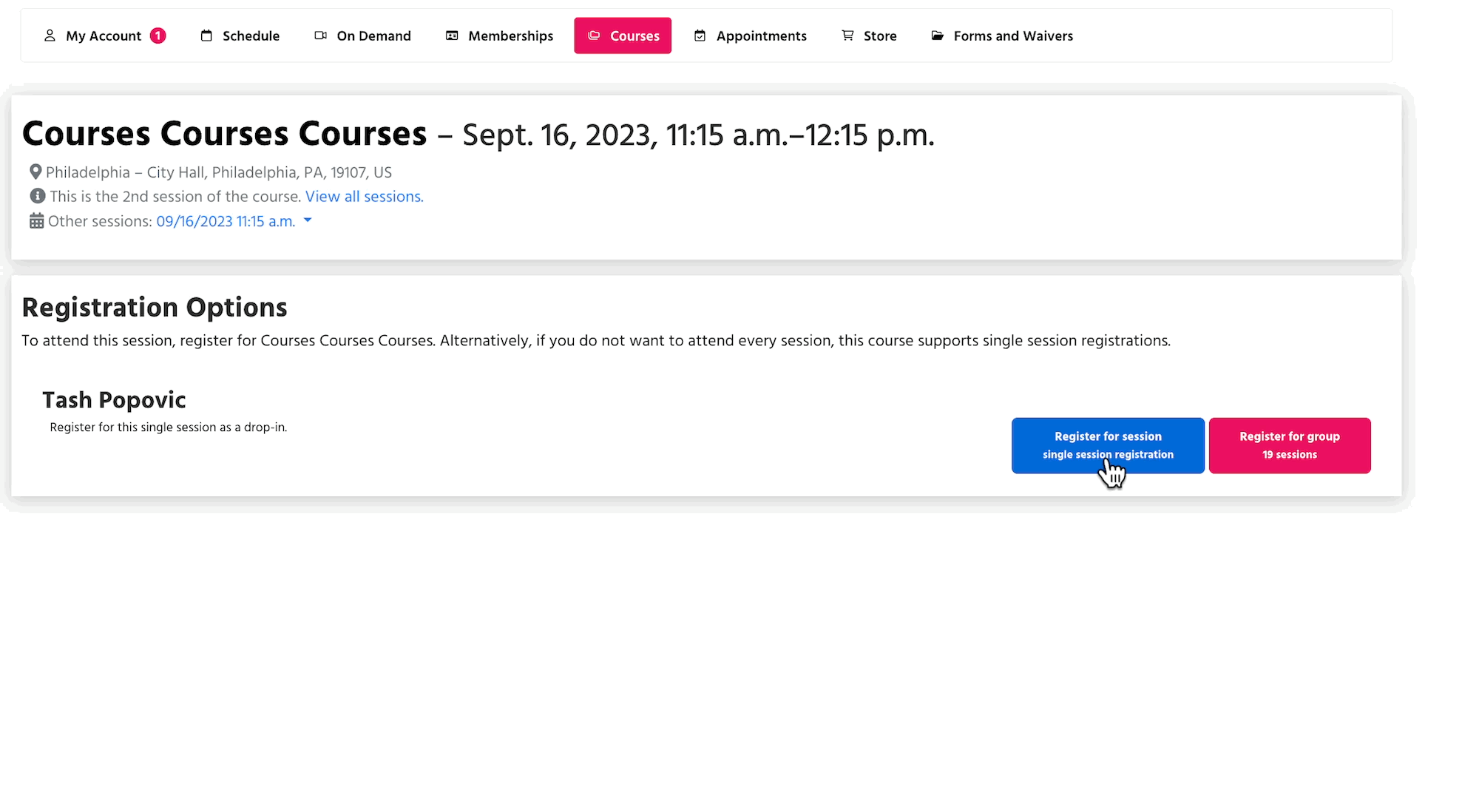The height and width of the screenshot is (812, 1479).
Task: Open the Courses tab
Action: point(623,35)
